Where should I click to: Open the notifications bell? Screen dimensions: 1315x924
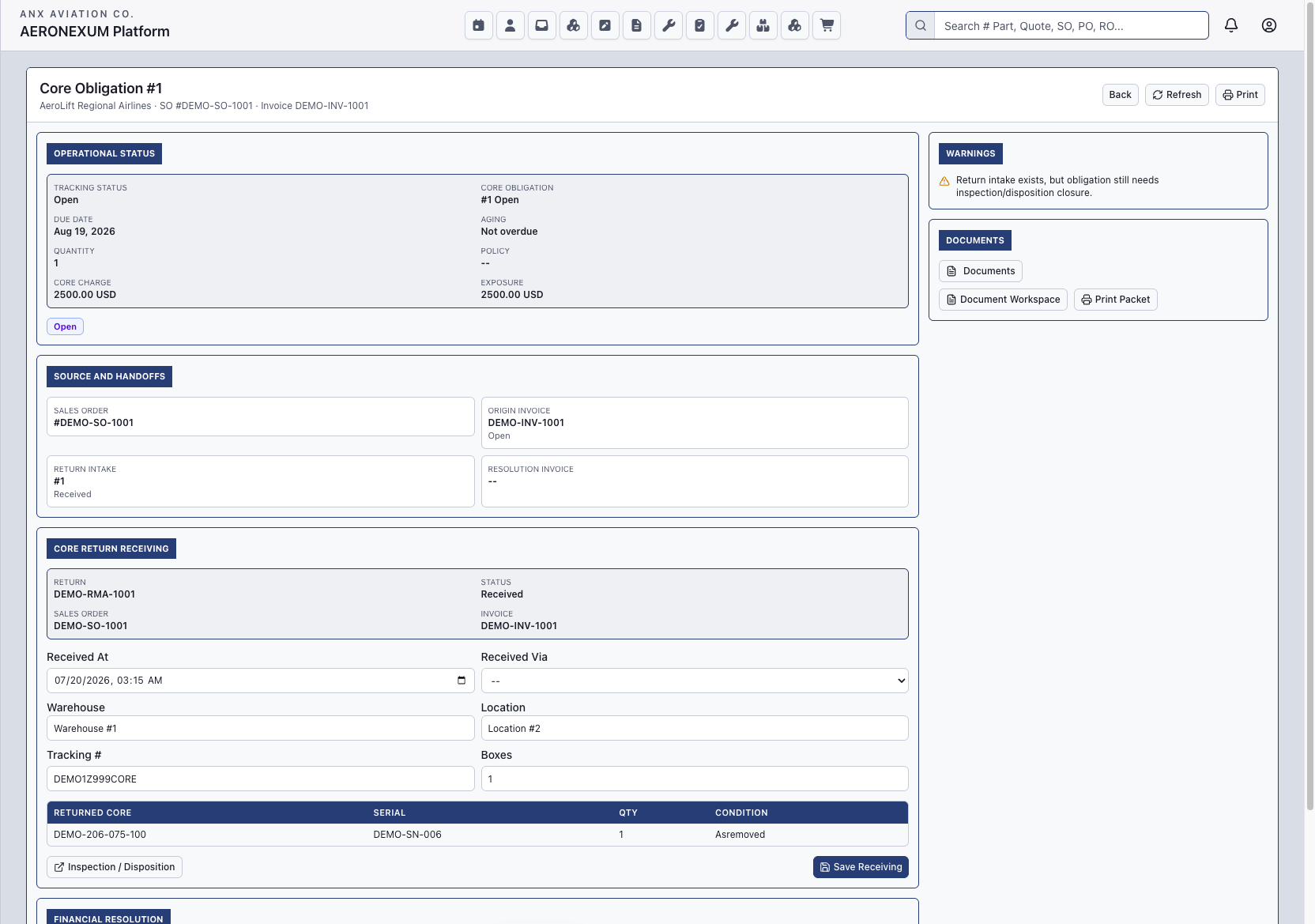pos(1231,25)
